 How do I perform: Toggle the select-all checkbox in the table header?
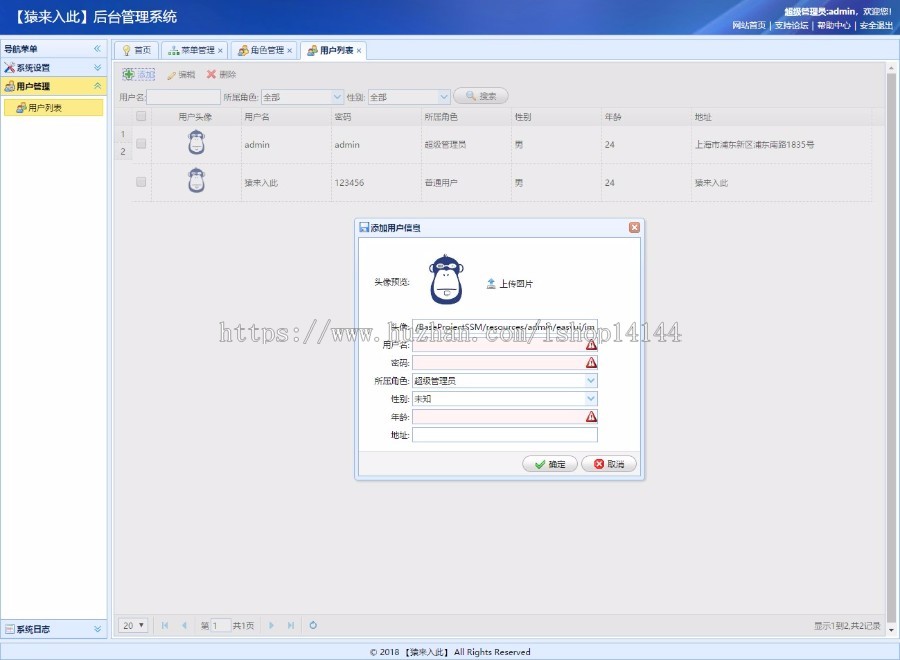pos(139,116)
